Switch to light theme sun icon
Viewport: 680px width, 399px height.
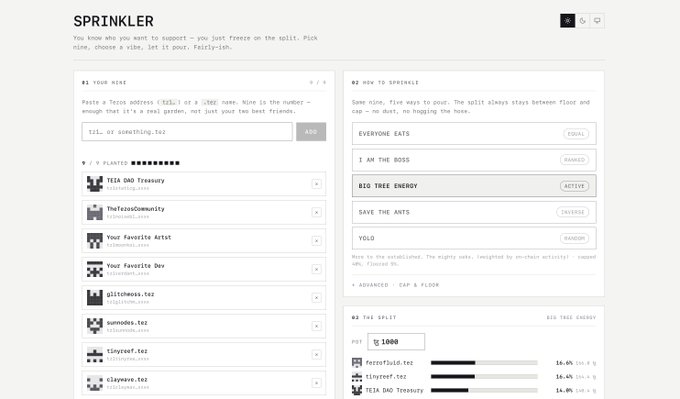click(x=567, y=20)
